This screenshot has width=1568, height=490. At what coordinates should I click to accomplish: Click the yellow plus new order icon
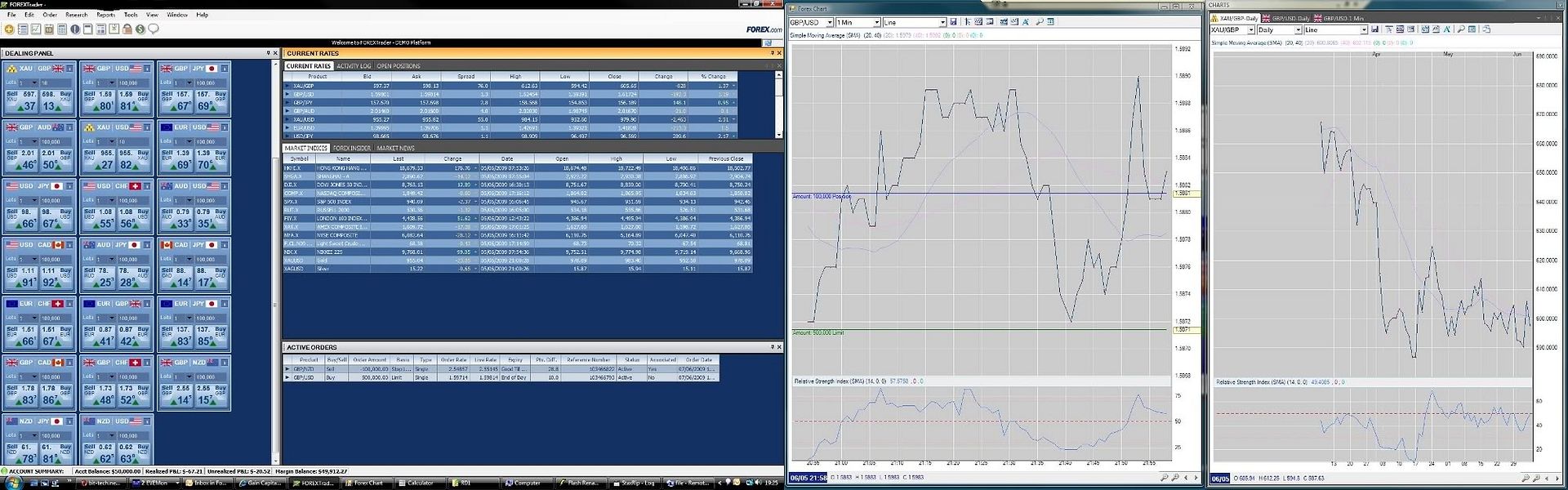(9, 29)
